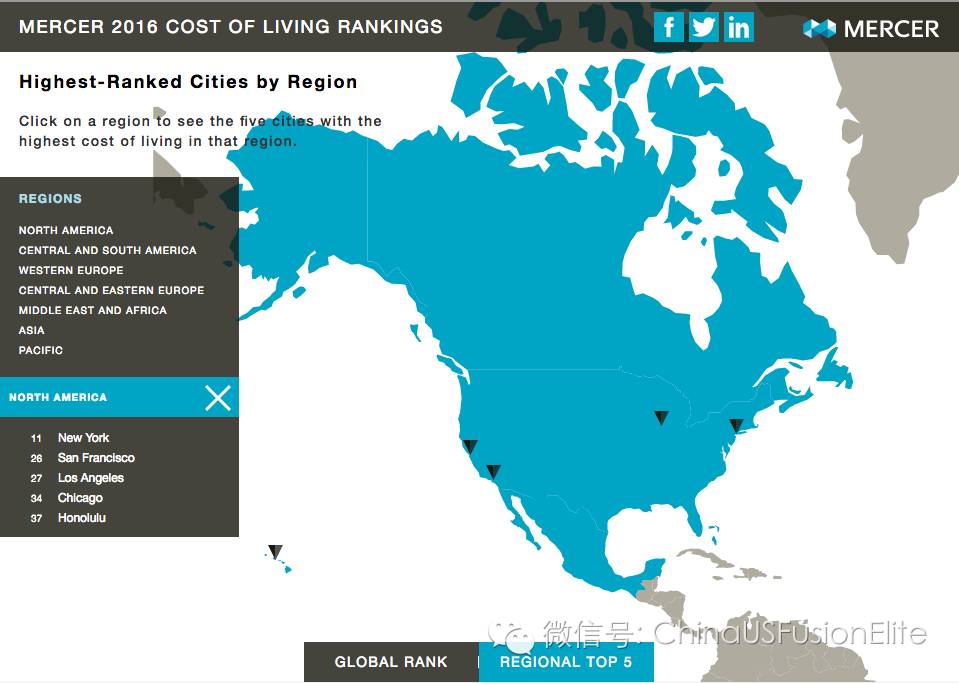Choose Western Europe region
The height and width of the screenshot is (683, 959).
71,270
